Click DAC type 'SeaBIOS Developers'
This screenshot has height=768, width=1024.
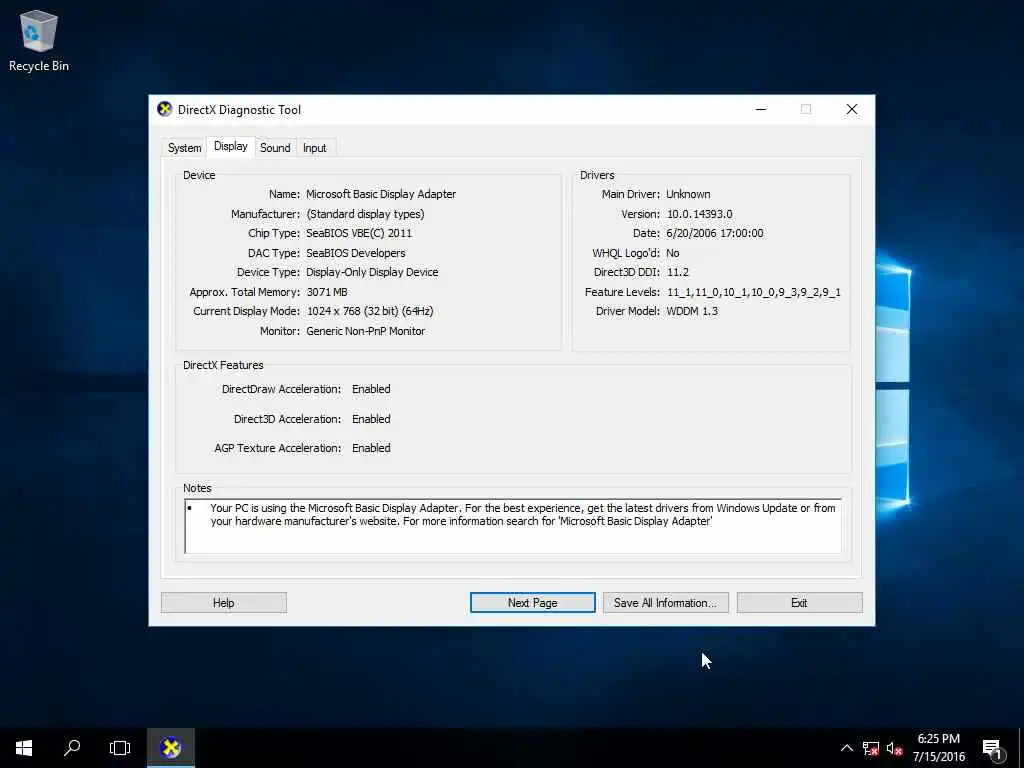(x=355, y=253)
